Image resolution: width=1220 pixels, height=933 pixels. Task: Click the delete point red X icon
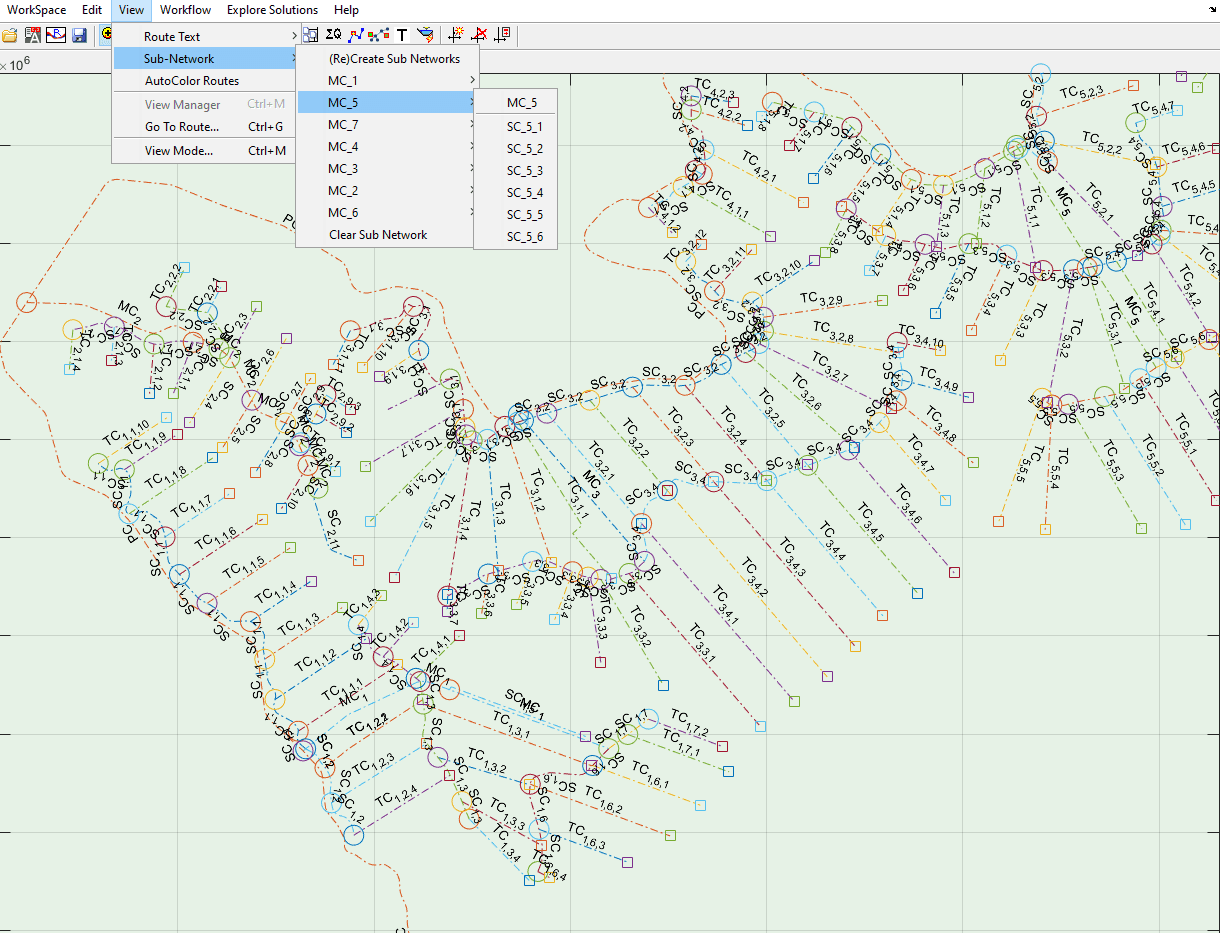click(479, 35)
